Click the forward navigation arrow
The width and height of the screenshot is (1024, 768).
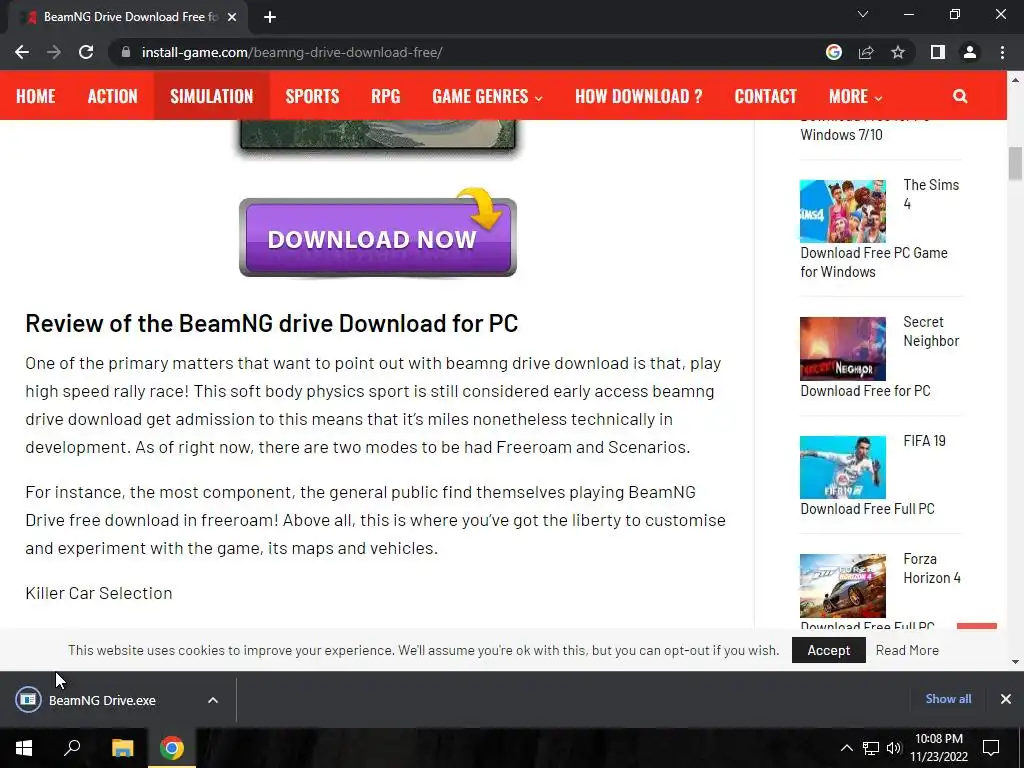click(54, 52)
